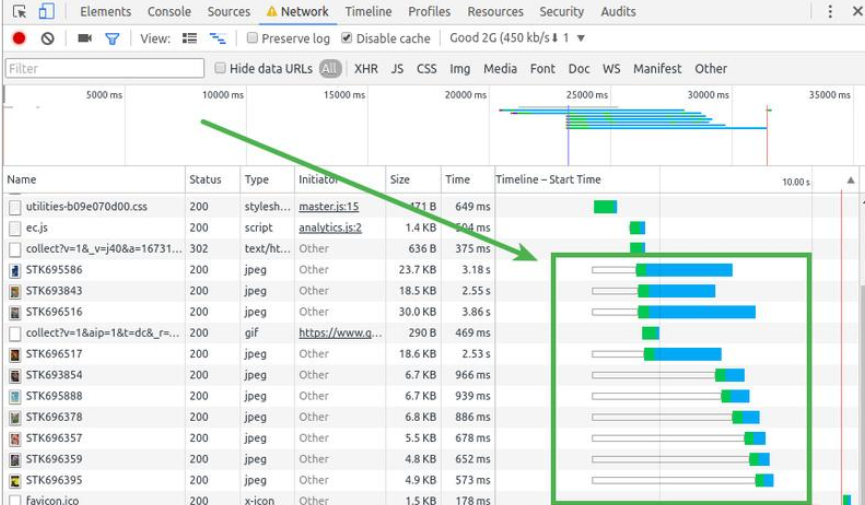Switch to the Timeline tab
Screen dimensions: 865x505
pyautogui.click(x=368, y=12)
